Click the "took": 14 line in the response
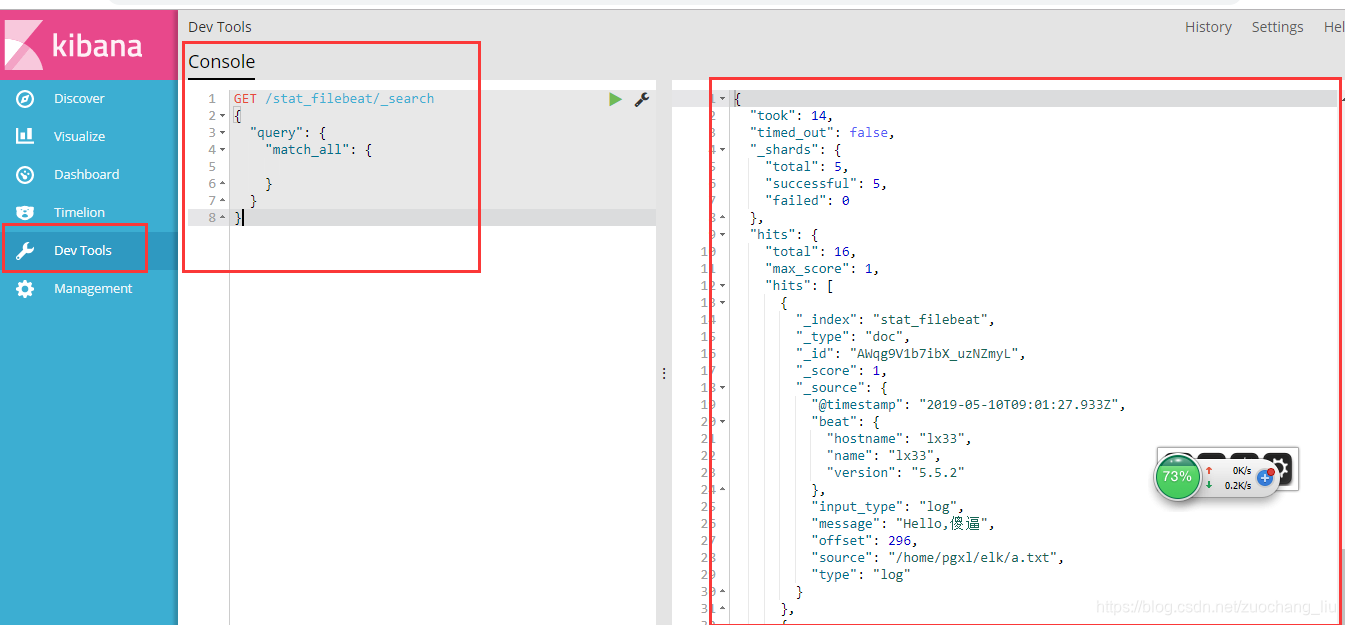Image resolution: width=1345 pixels, height=625 pixels. click(791, 116)
